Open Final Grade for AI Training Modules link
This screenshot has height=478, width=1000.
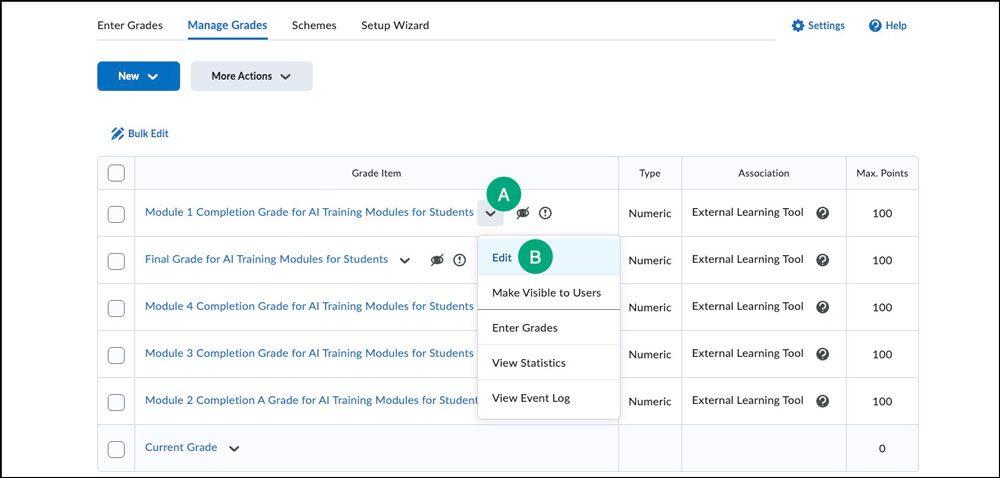(x=267, y=259)
